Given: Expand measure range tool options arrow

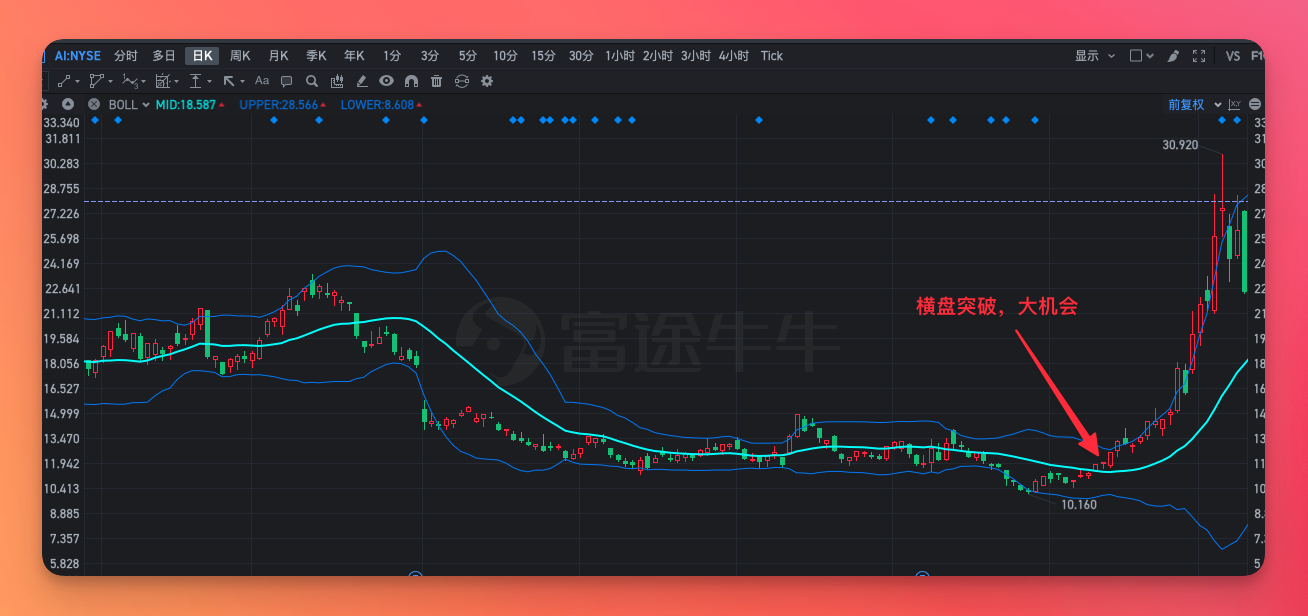Looking at the screenshot, I should pyautogui.click(x=176, y=82).
